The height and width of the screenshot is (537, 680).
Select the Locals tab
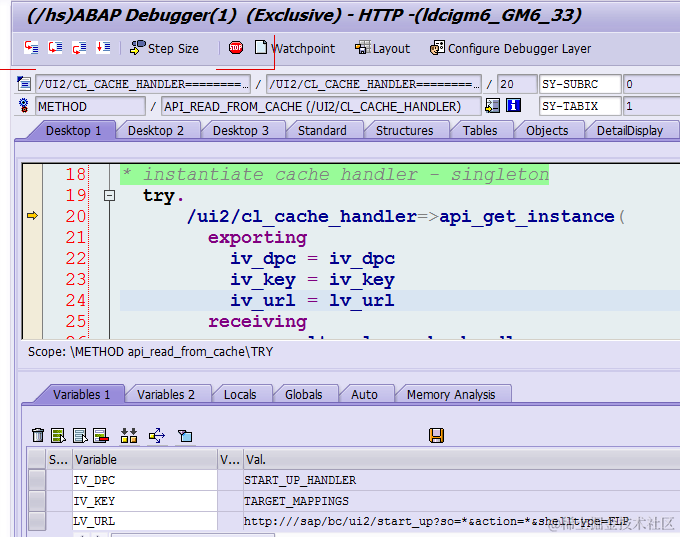[240, 394]
